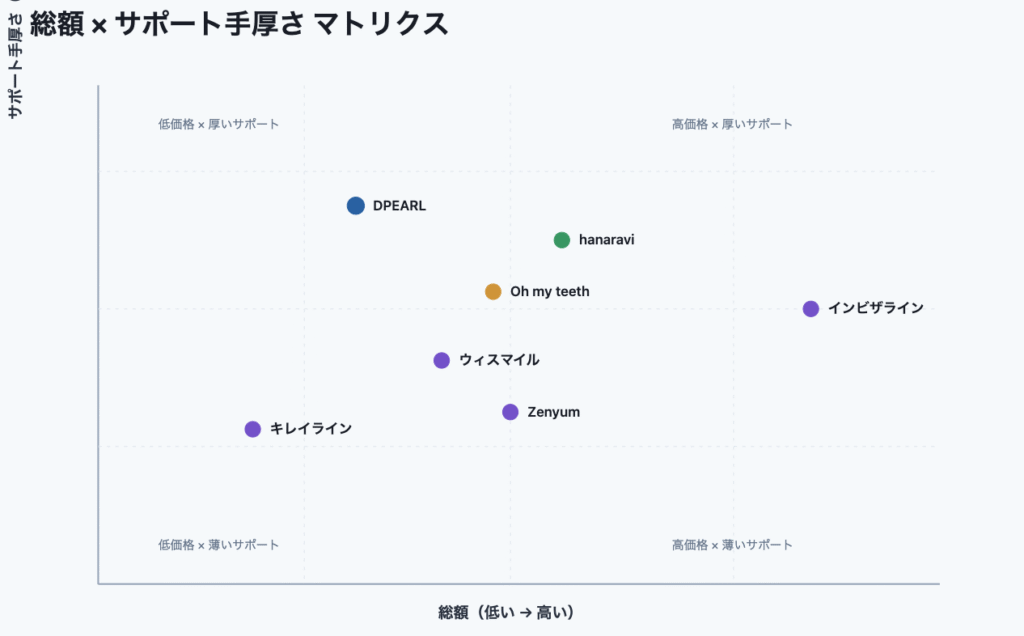Click the blue DPEARL data point

tap(356, 206)
